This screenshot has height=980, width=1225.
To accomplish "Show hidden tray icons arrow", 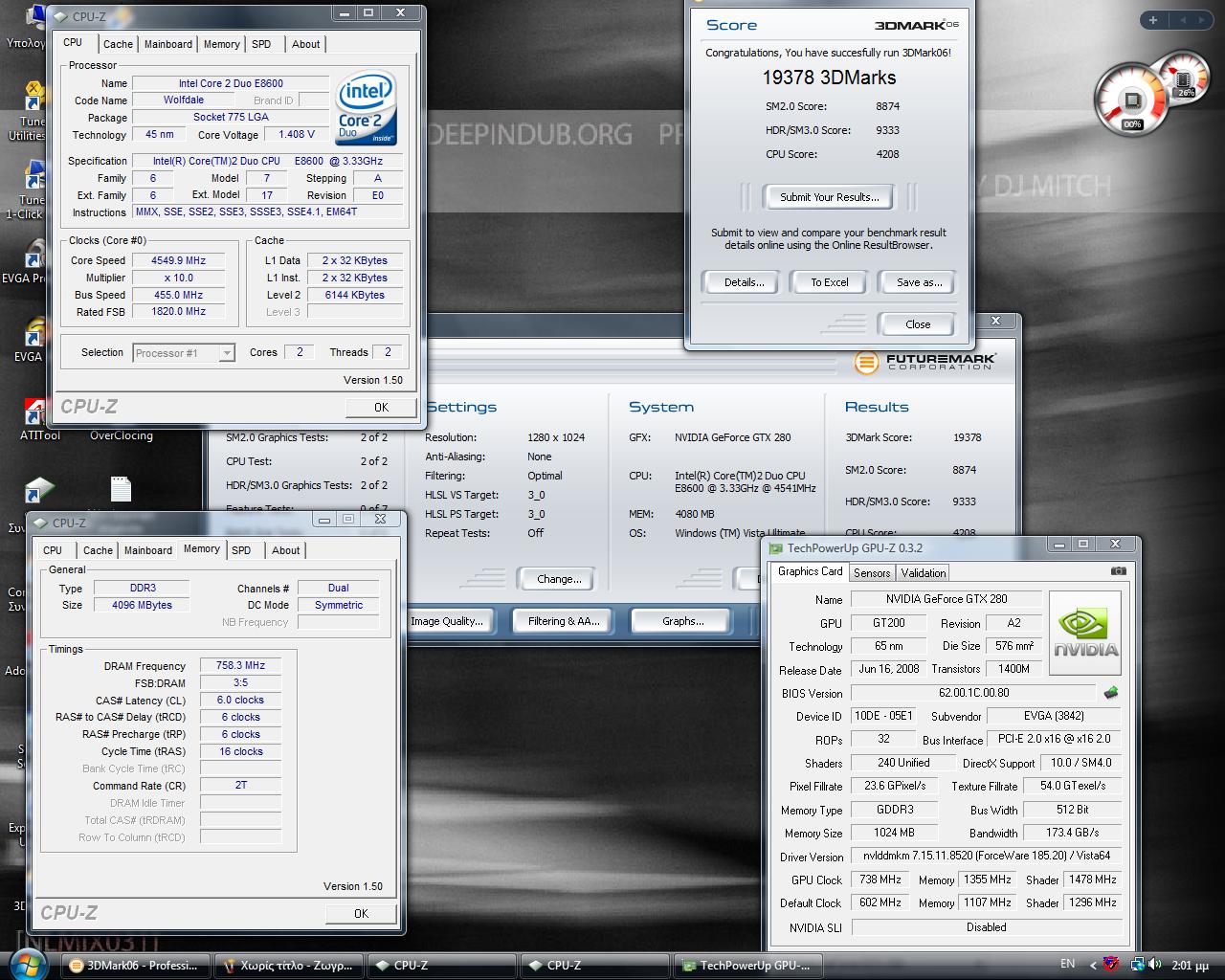I will [x=1091, y=965].
